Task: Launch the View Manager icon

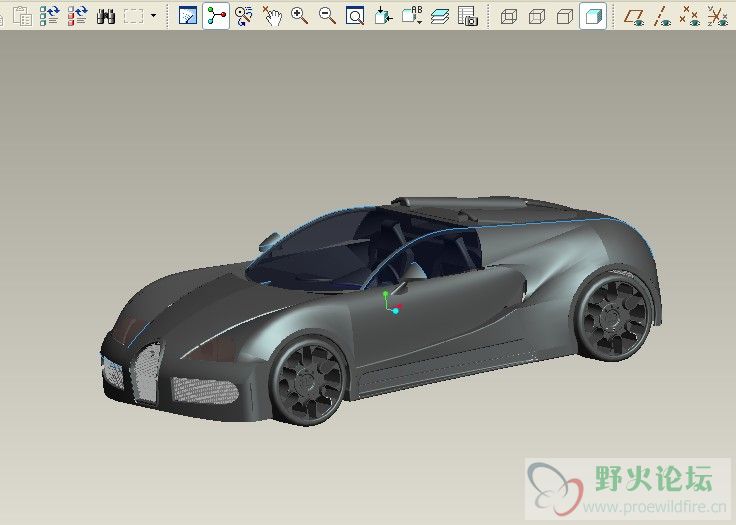Action: tap(468, 16)
